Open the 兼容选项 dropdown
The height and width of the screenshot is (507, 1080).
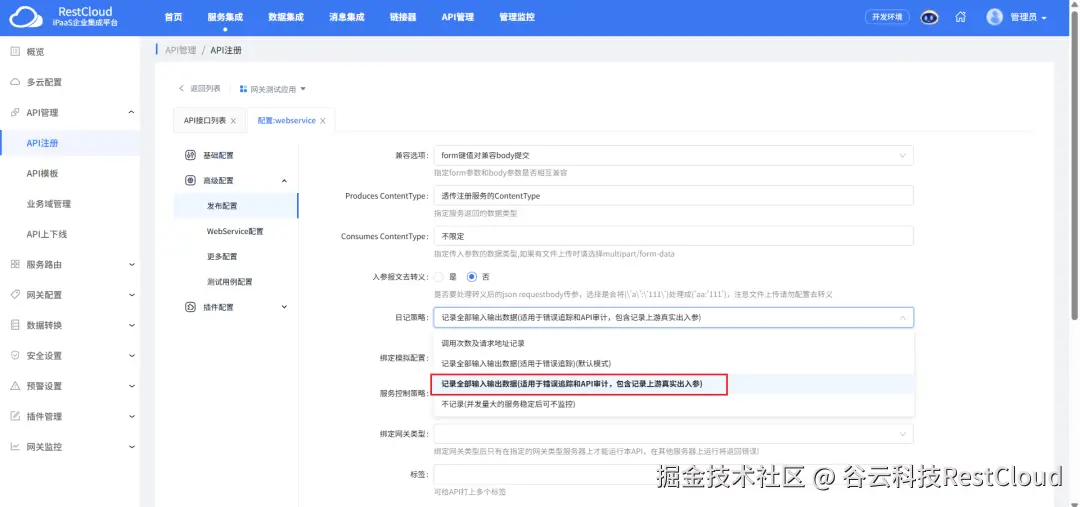pos(674,156)
